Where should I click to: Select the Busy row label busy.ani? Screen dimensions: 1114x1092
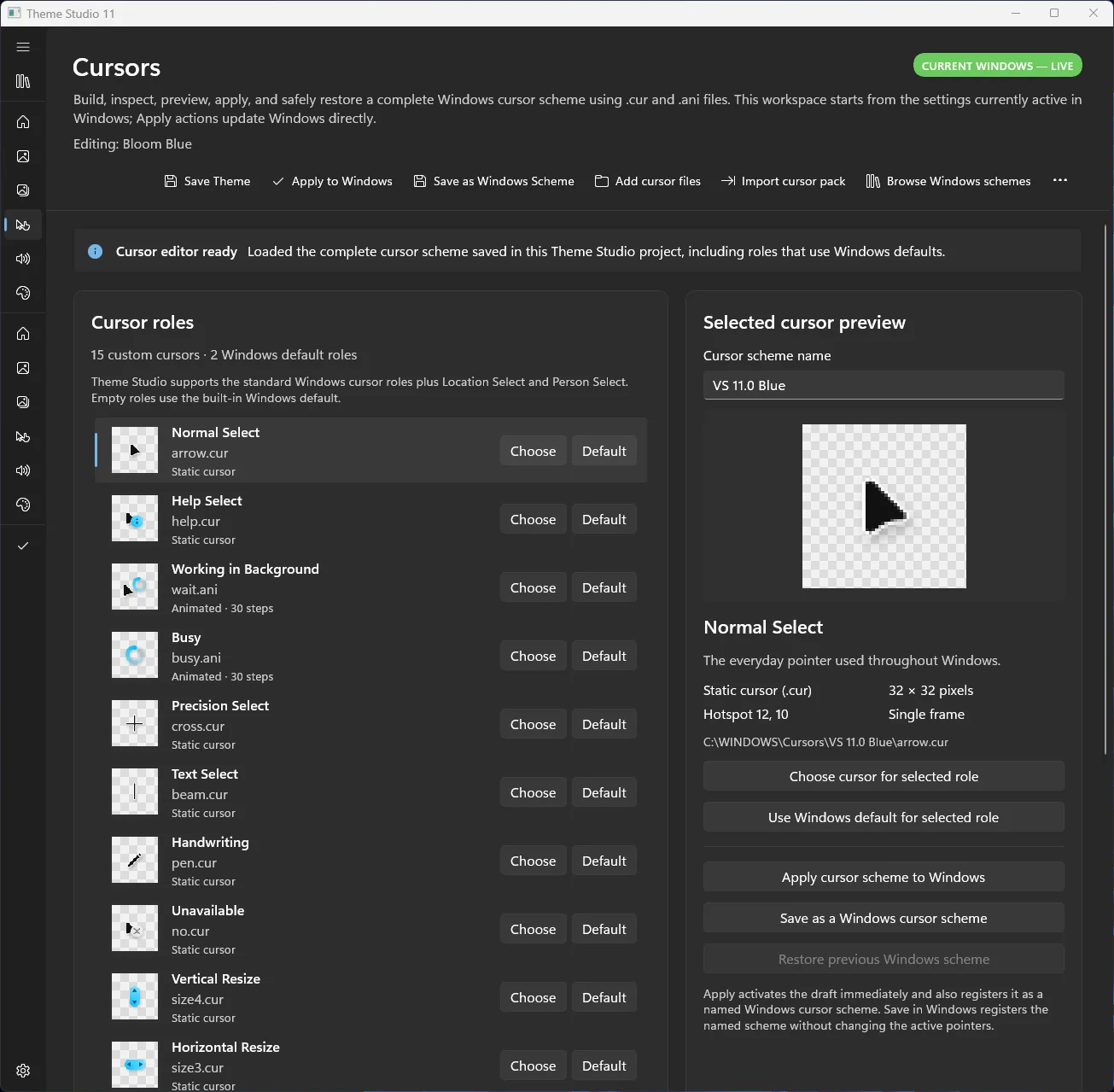point(196,657)
